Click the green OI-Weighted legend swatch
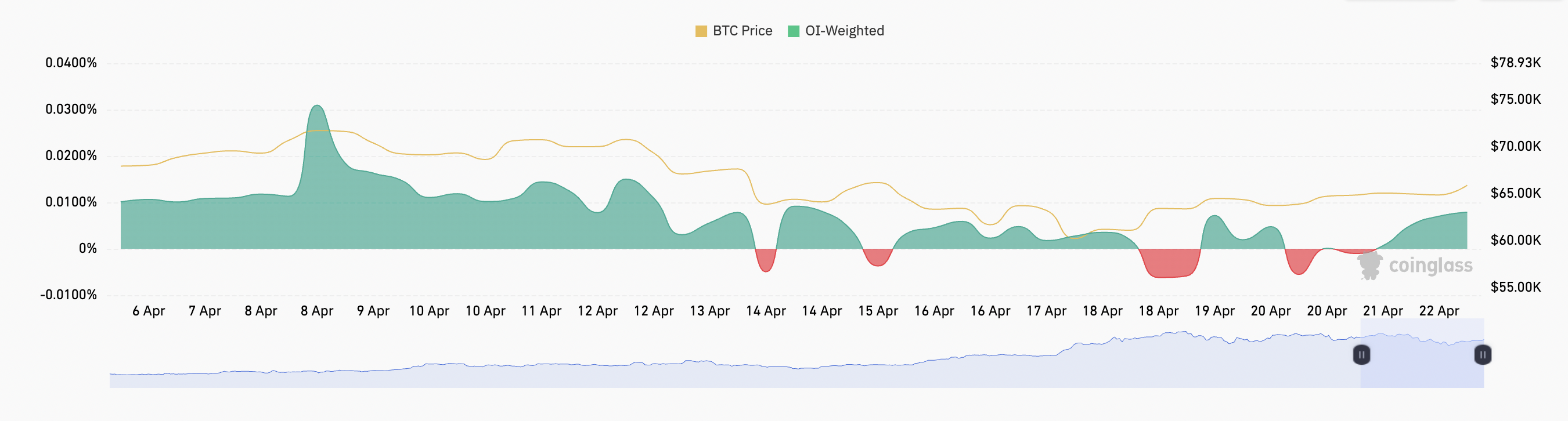The width and height of the screenshot is (1568, 421). tap(793, 31)
